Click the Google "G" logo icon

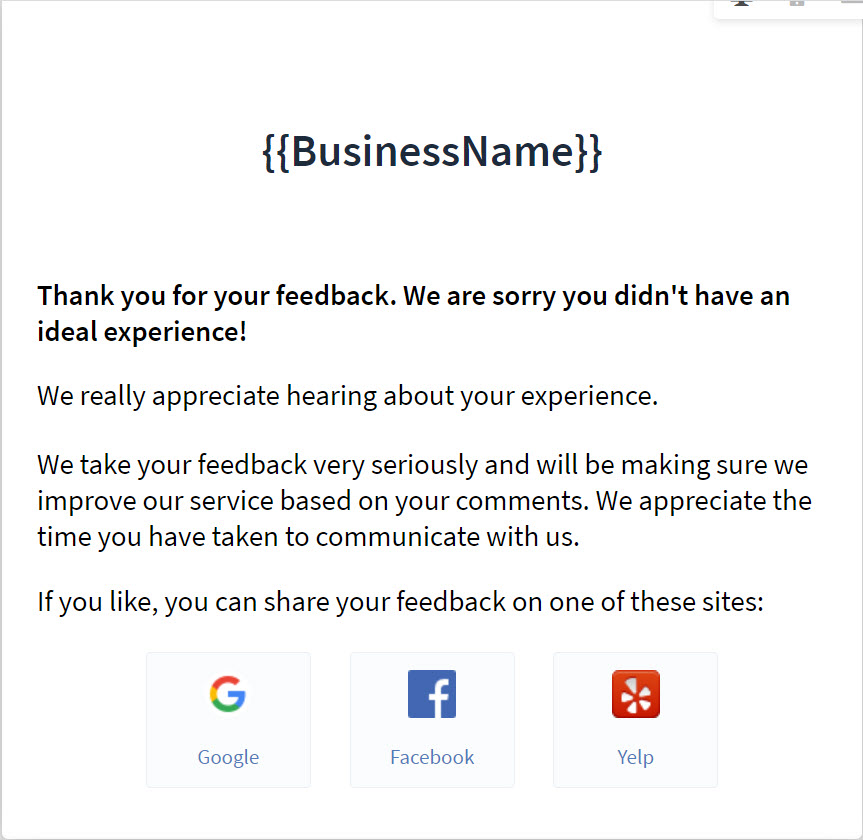(x=228, y=694)
